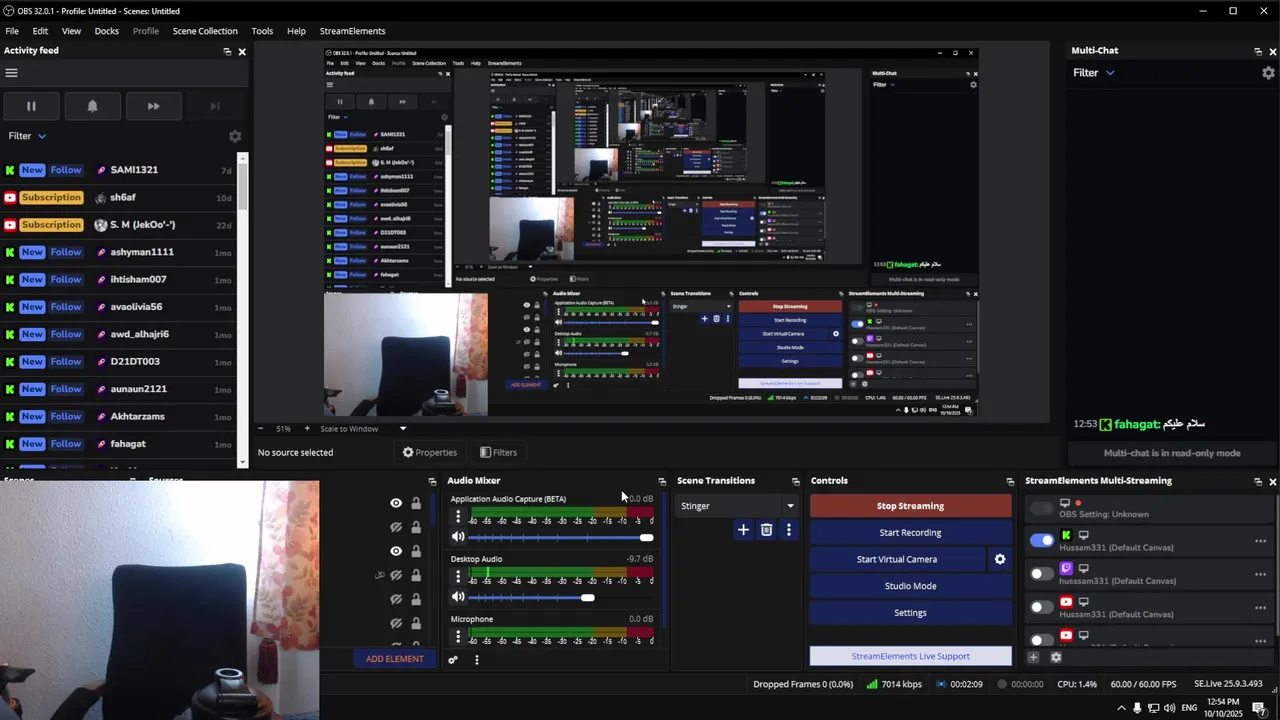
Task: Show hidden icons in system tray
Action: click(1121, 708)
